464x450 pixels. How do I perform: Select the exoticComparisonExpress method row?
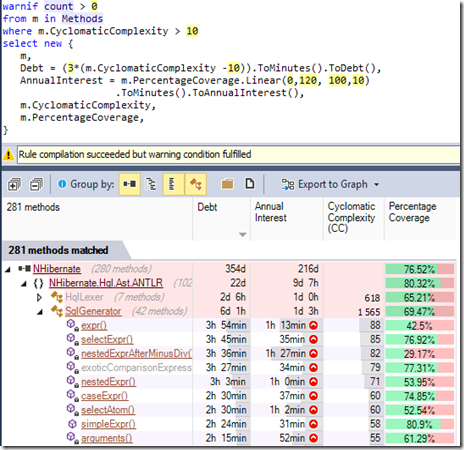(x=137, y=367)
